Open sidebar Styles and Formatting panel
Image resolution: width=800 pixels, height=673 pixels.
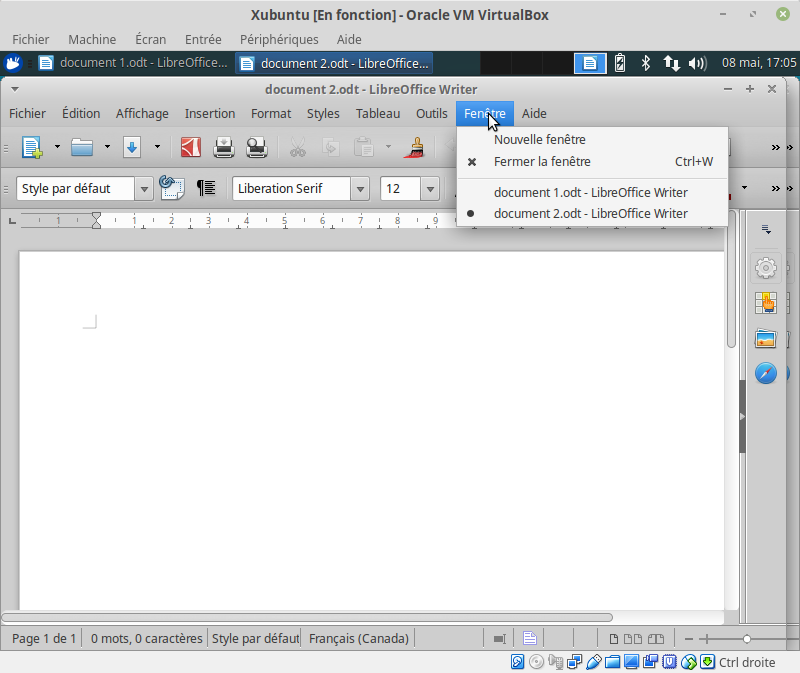tap(766, 303)
